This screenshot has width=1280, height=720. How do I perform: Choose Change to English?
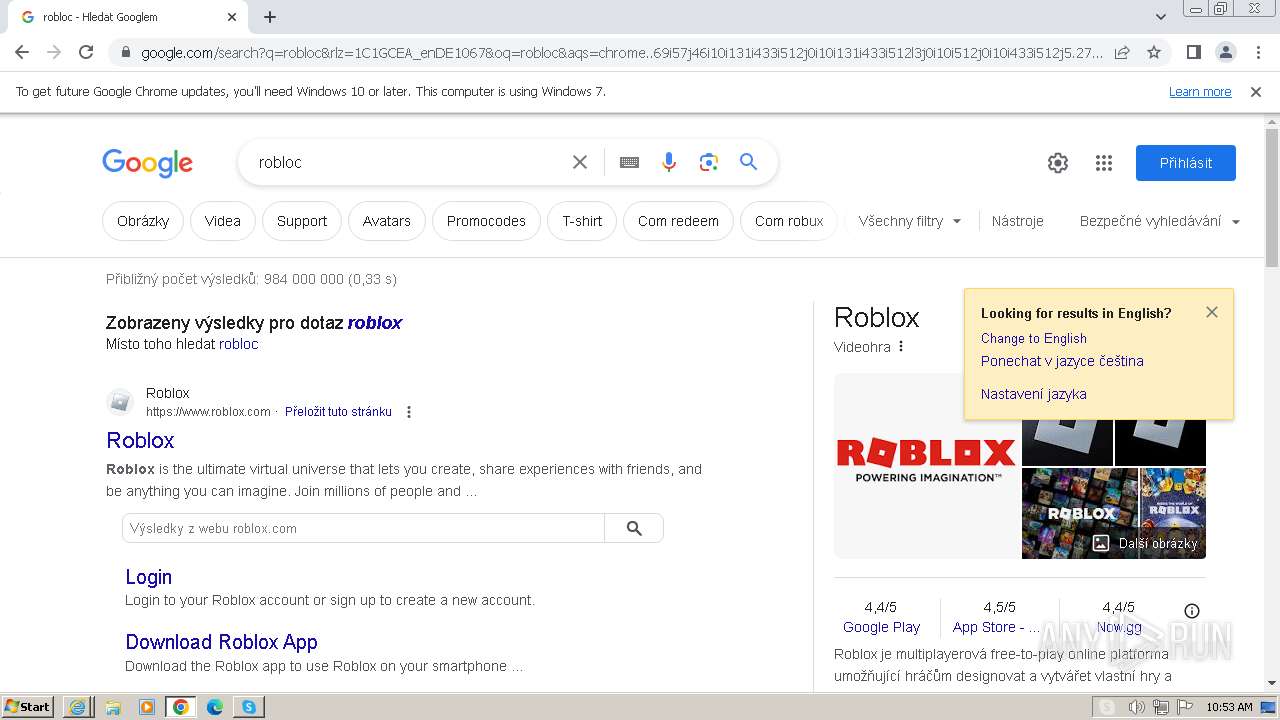1033,339
